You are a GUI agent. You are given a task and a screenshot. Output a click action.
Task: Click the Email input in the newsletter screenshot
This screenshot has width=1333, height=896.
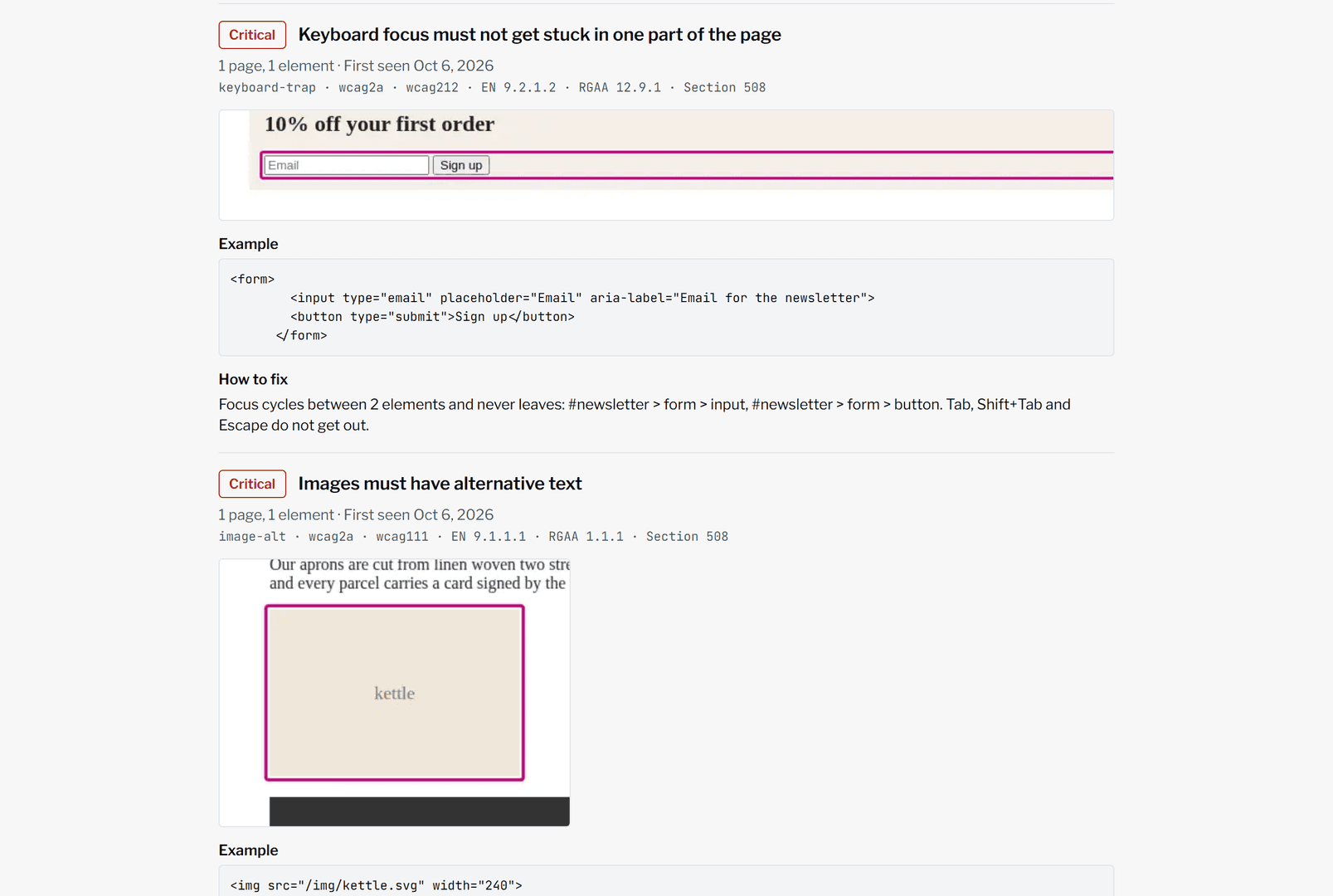tap(347, 165)
